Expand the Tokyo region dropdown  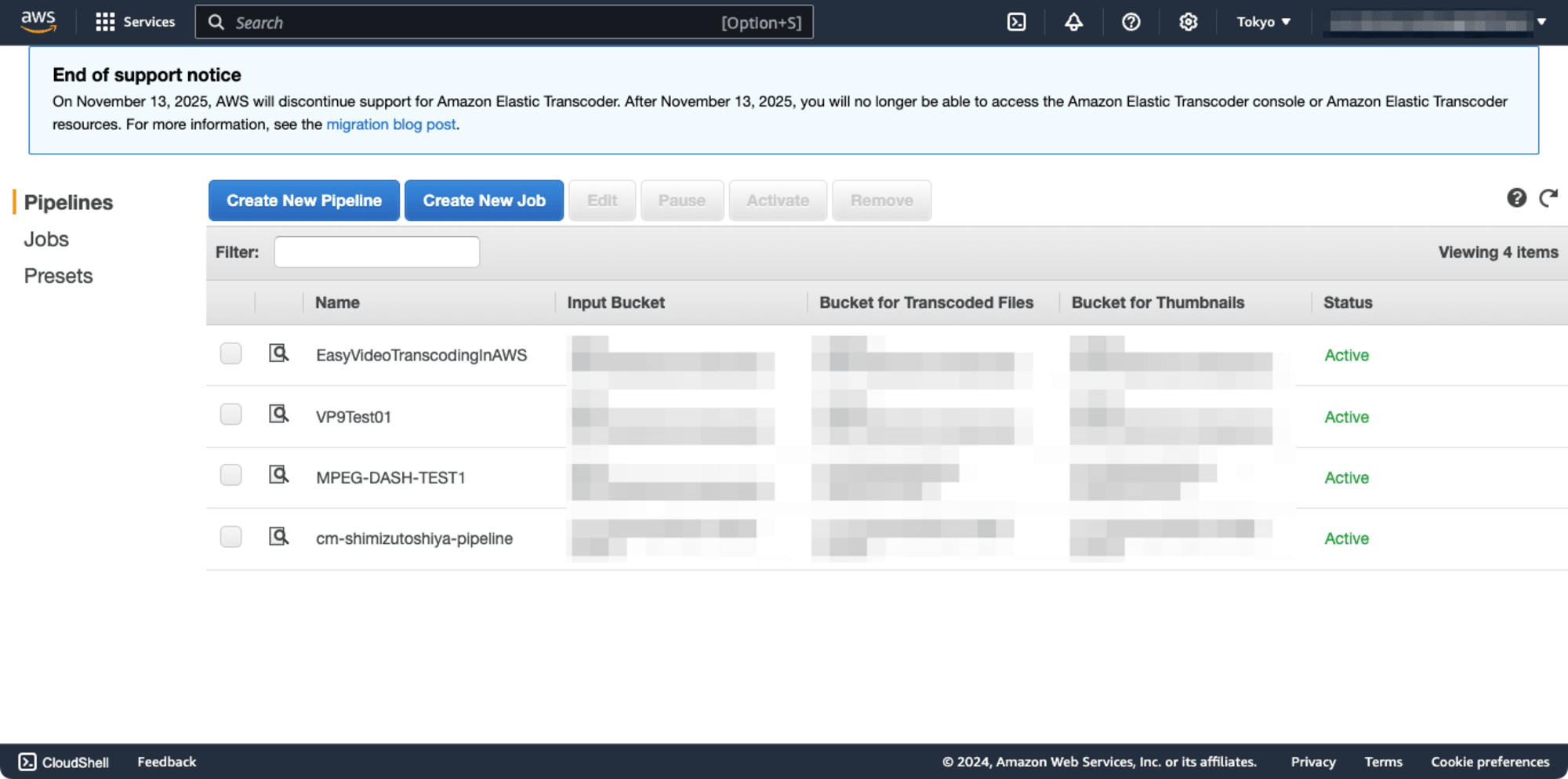[x=1263, y=22]
